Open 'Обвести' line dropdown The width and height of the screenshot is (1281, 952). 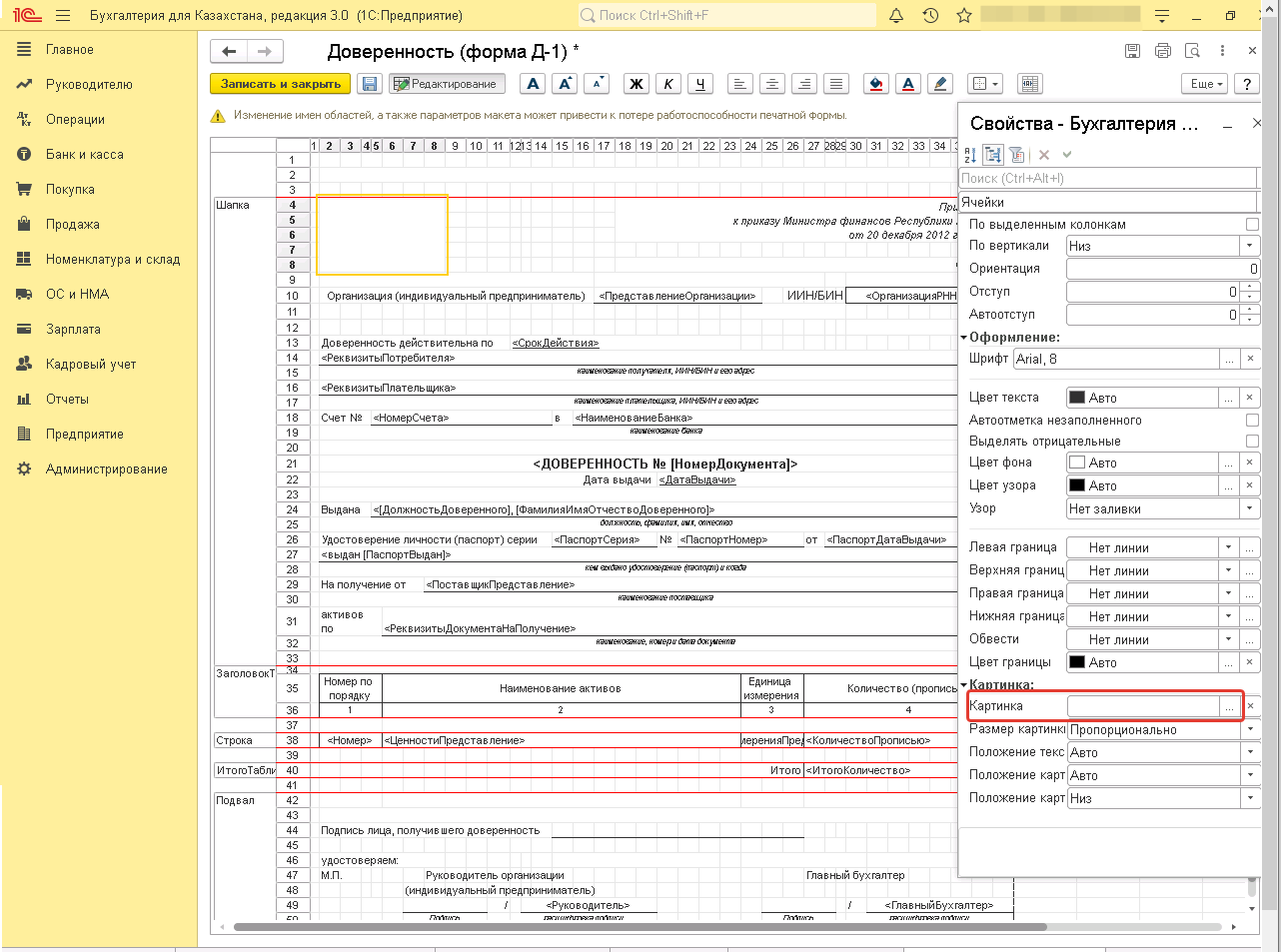point(1229,639)
